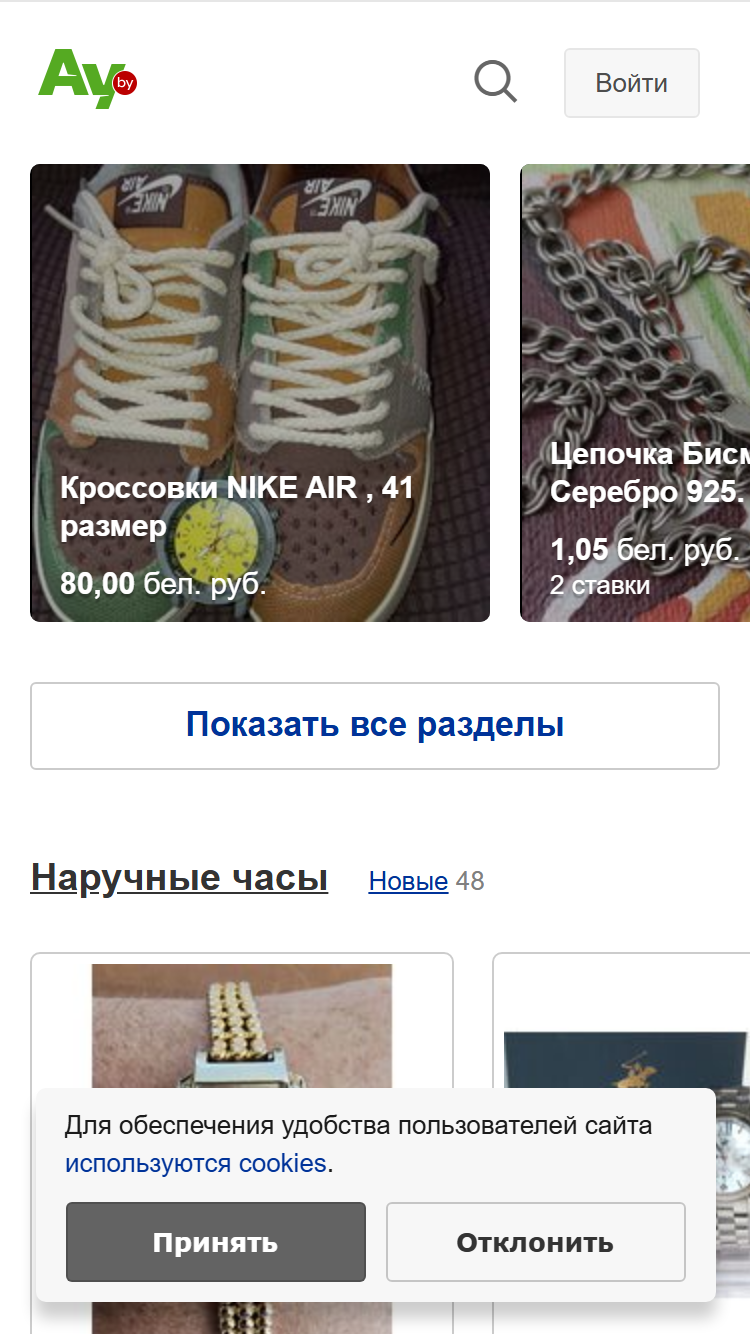
Task: Click the 48 new items counter
Action: [470, 881]
